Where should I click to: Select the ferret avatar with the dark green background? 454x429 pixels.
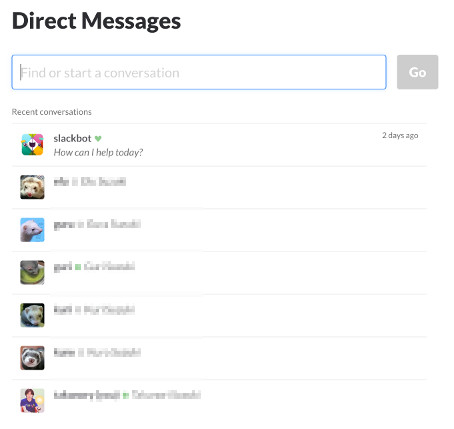(32, 315)
